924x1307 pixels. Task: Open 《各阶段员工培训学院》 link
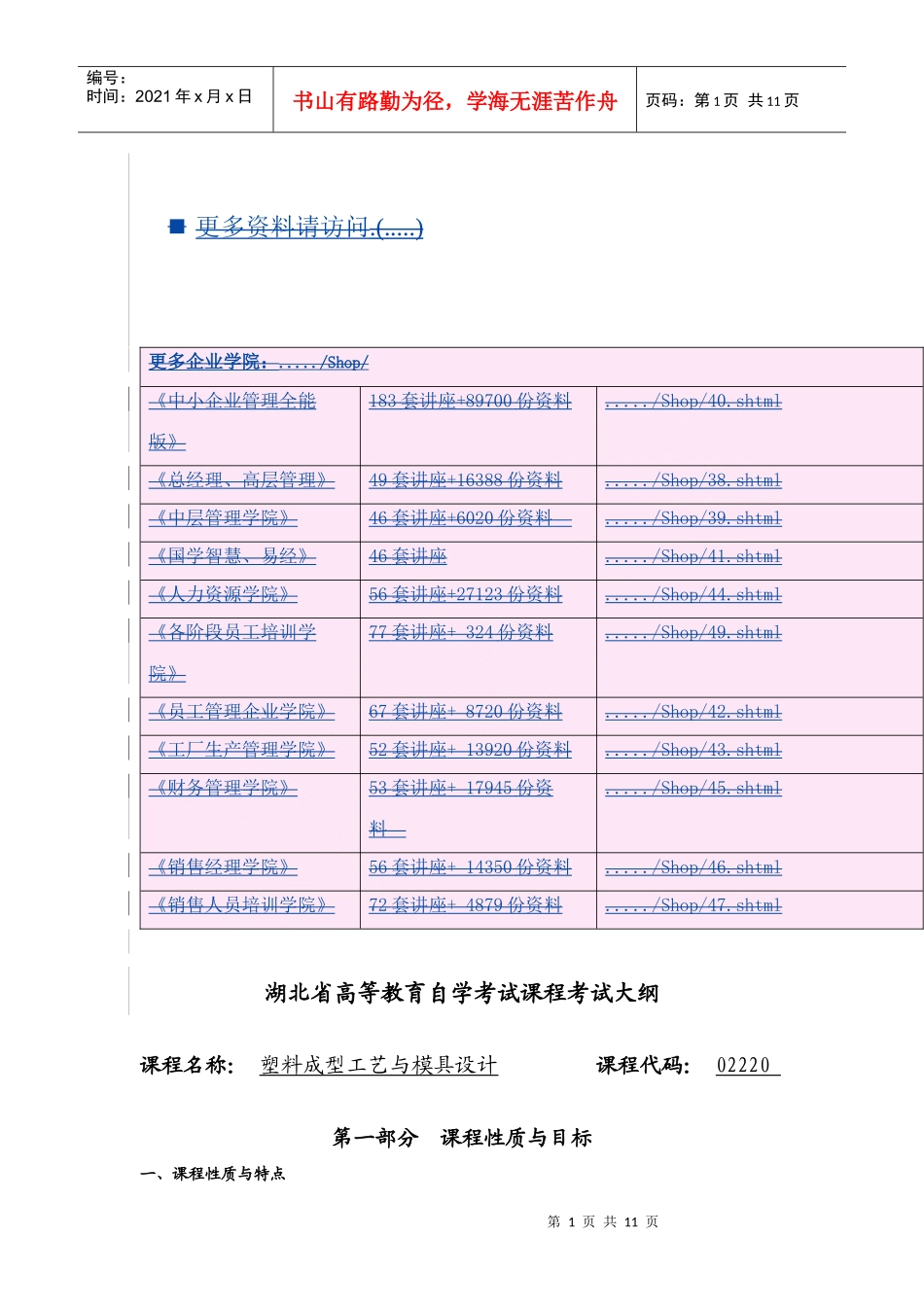point(232,653)
